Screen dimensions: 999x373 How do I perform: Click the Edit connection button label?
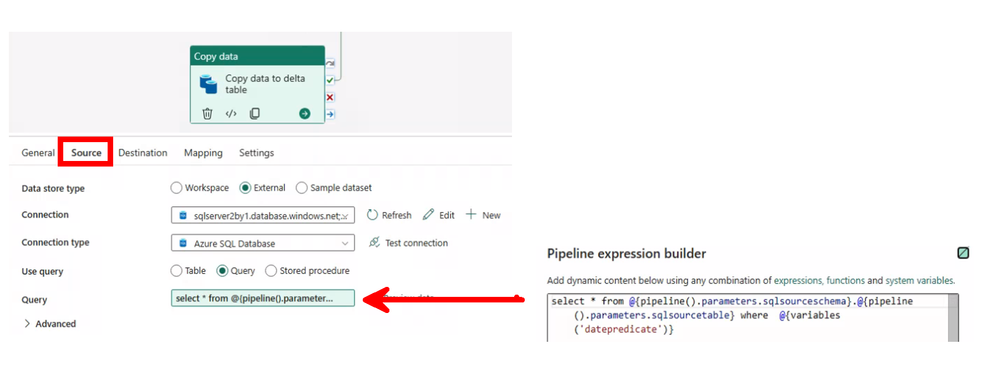447,216
